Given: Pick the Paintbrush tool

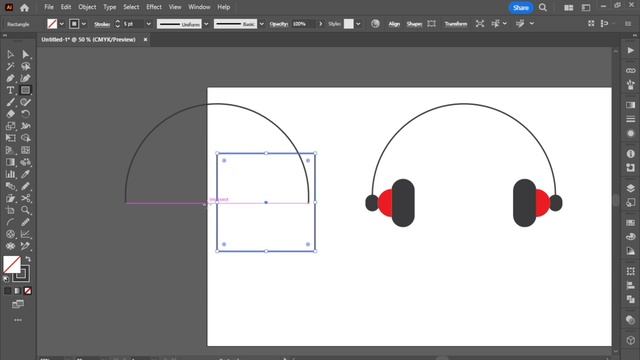Looking at the screenshot, I should pos(10,102).
